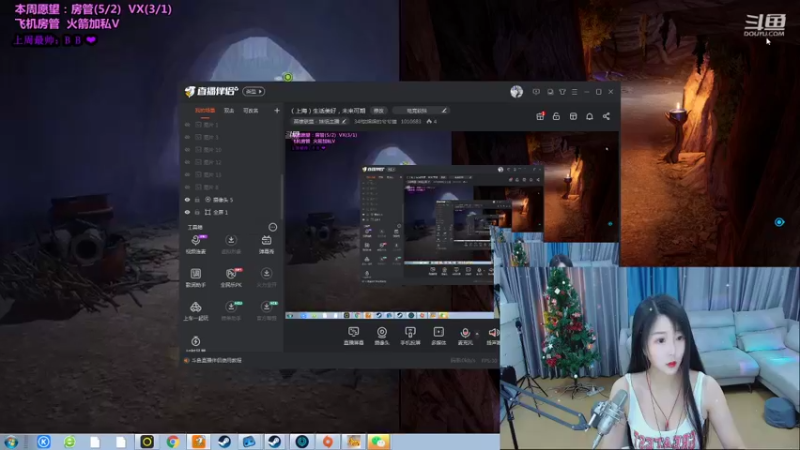
Task: Toggle visibility of 图片 12 source
Action: tap(187, 162)
